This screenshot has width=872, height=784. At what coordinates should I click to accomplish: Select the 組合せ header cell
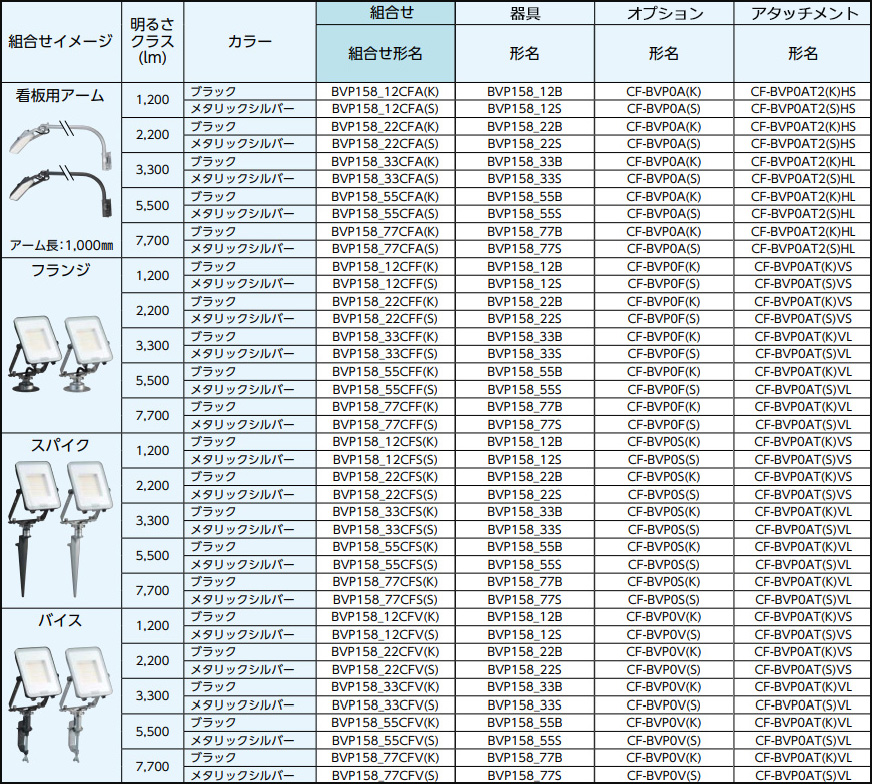(x=385, y=14)
